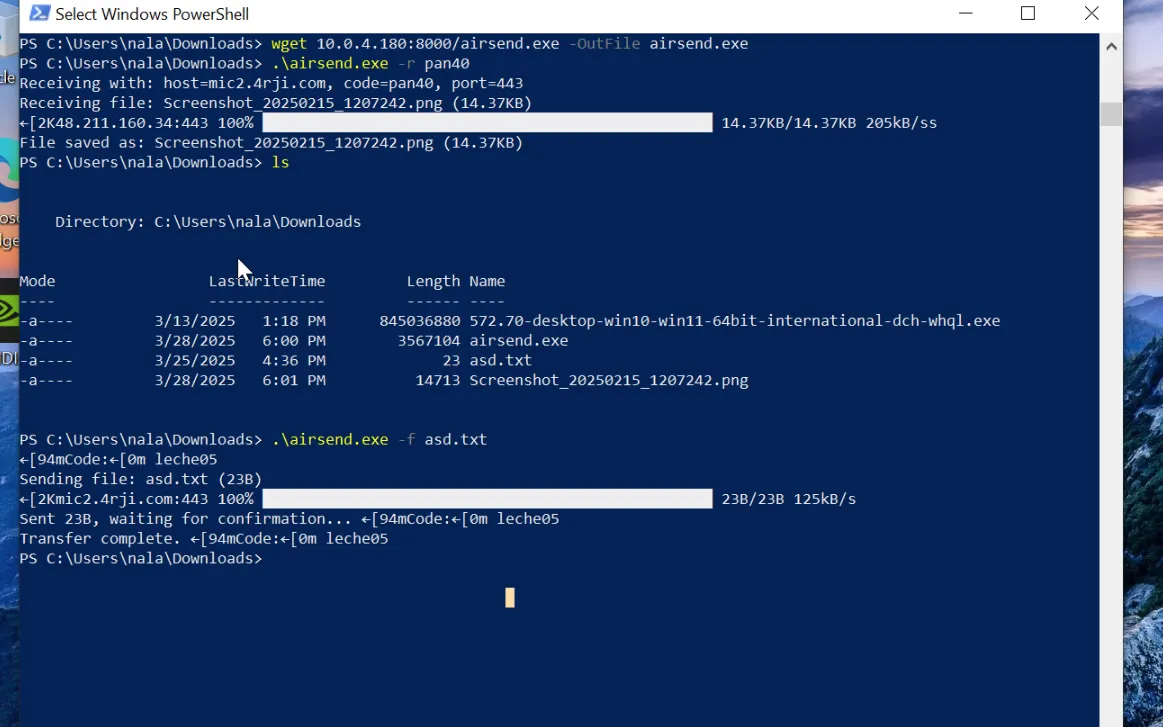Image resolution: width=1163 pixels, height=727 pixels.
Task: Click the scrollbar up arrow
Action: tap(1111, 46)
